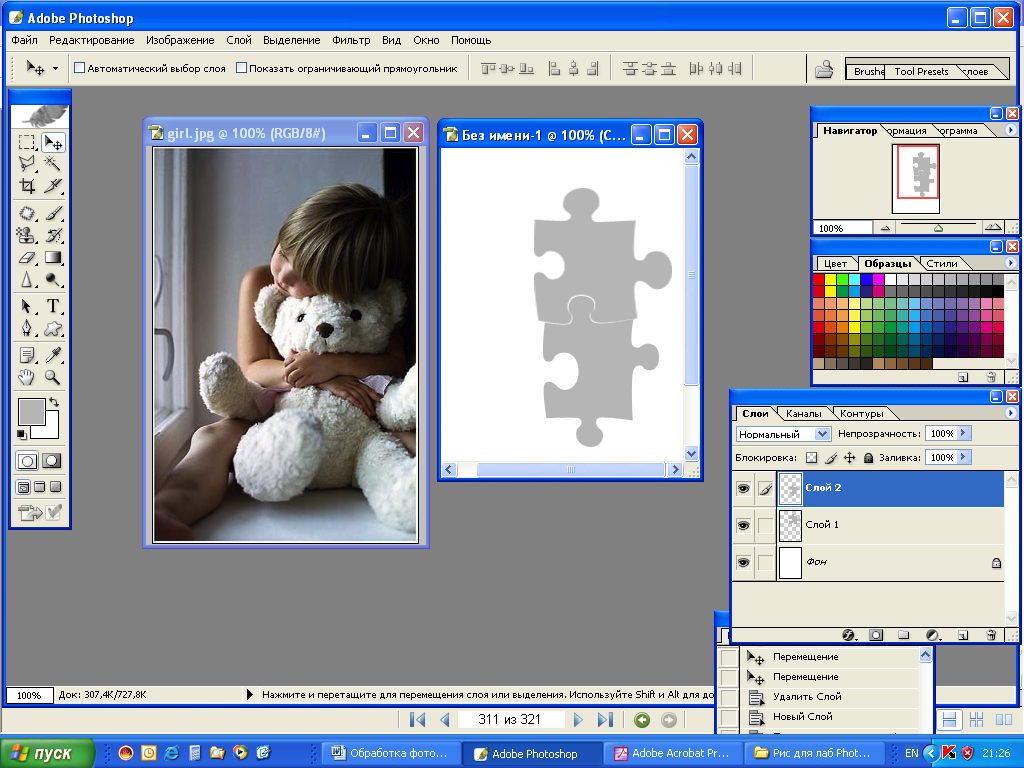Toggle lock transparent pixels

click(811, 458)
